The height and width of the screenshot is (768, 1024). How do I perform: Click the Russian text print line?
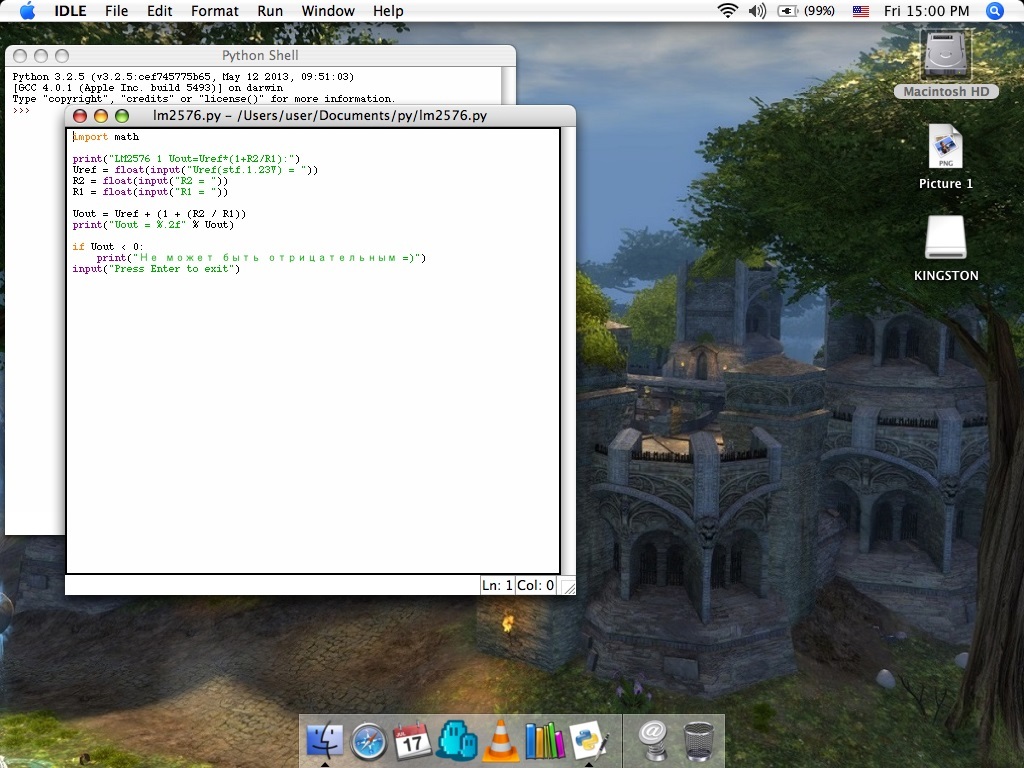click(x=261, y=257)
